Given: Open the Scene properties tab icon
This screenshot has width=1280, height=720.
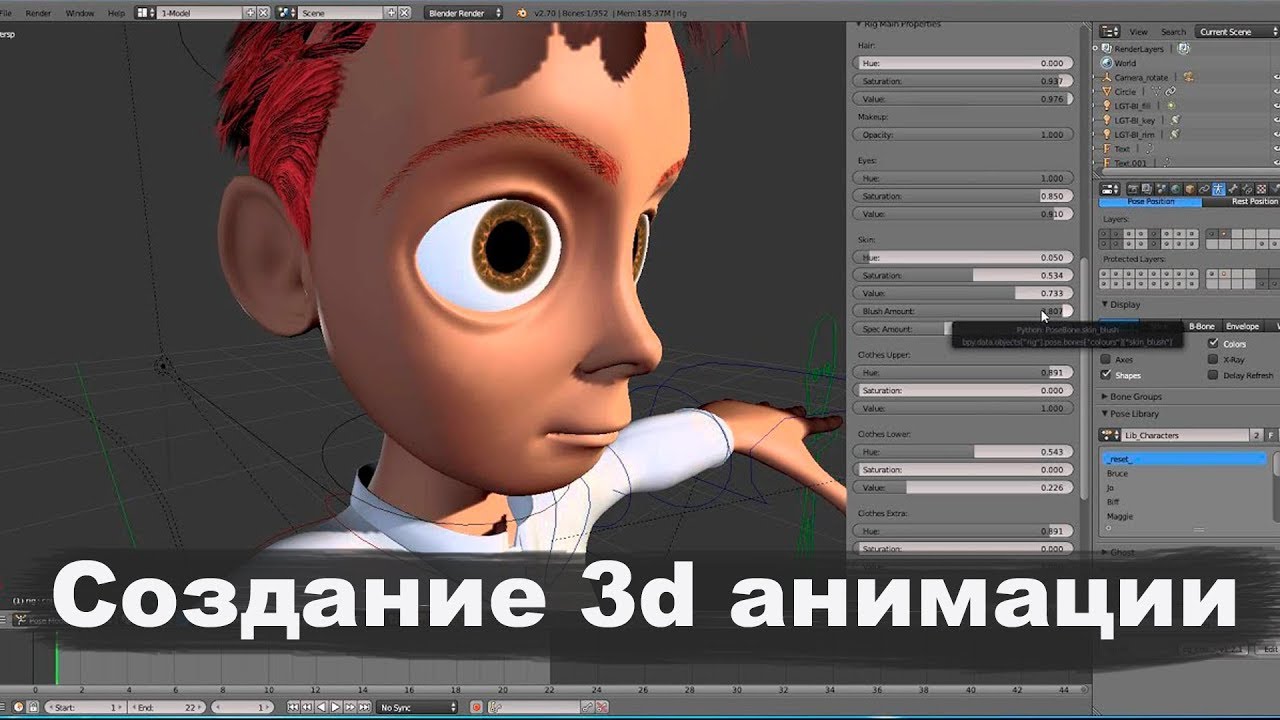Looking at the screenshot, I should coord(1161,189).
